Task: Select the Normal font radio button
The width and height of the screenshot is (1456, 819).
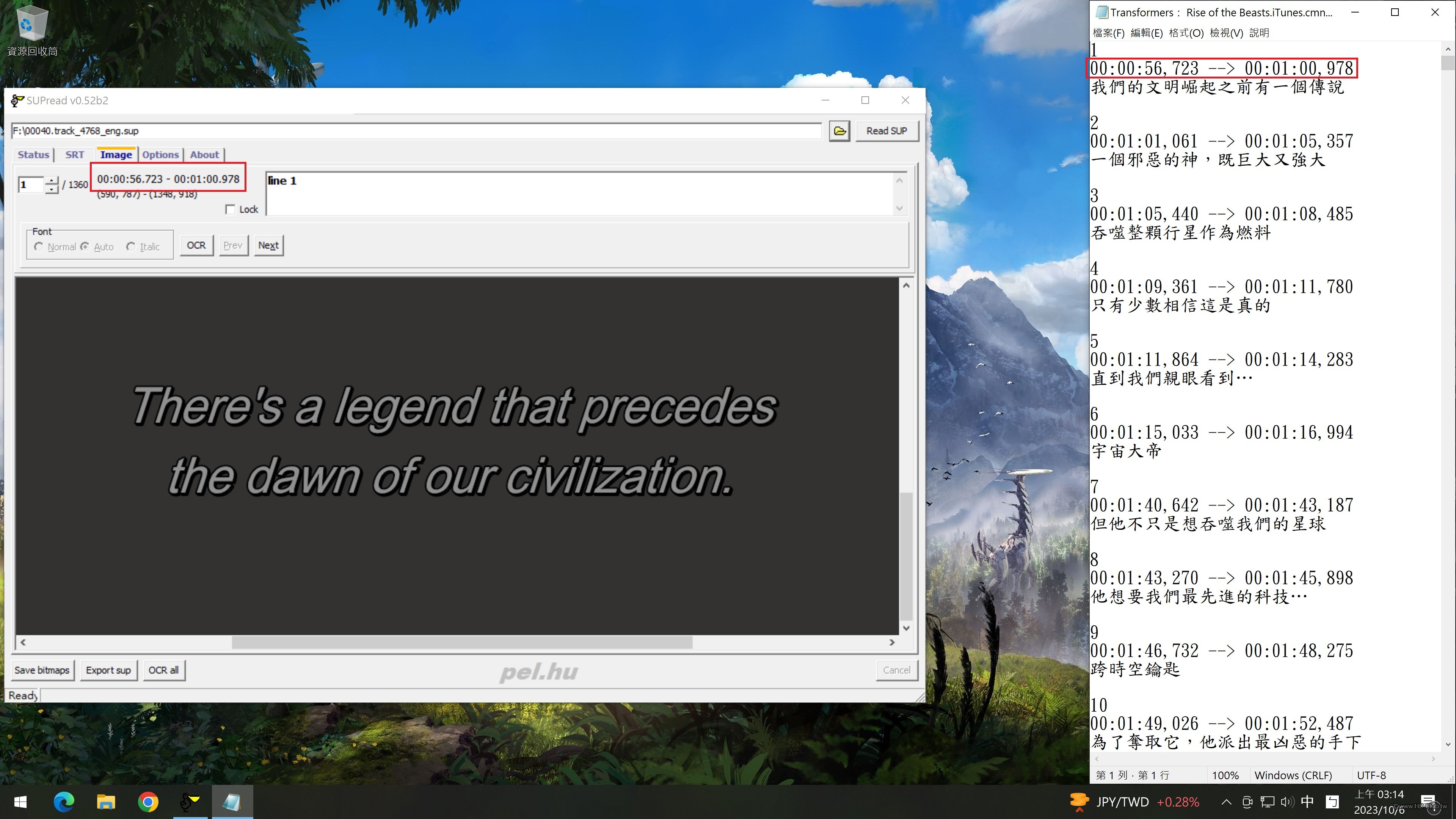Action: click(x=39, y=247)
